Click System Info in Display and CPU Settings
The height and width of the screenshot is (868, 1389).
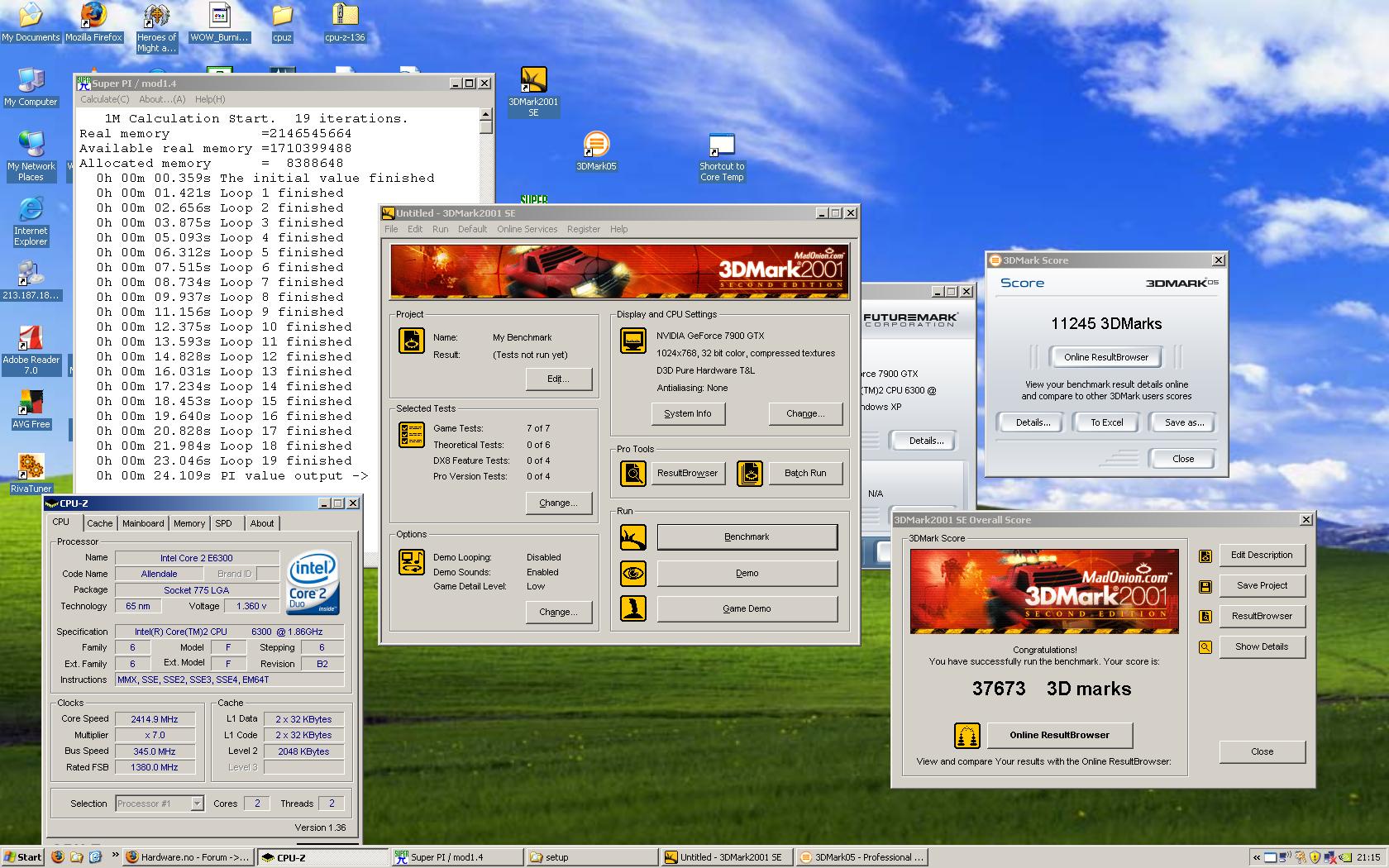point(688,413)
